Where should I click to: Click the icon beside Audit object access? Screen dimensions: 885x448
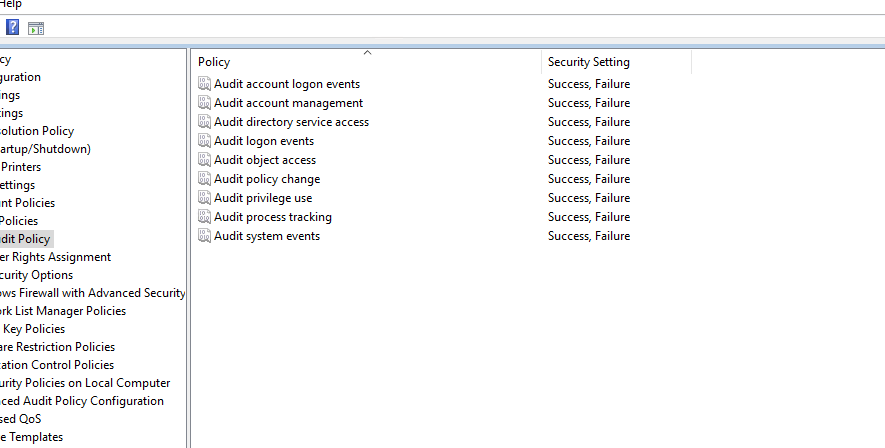tap(205, 160)
